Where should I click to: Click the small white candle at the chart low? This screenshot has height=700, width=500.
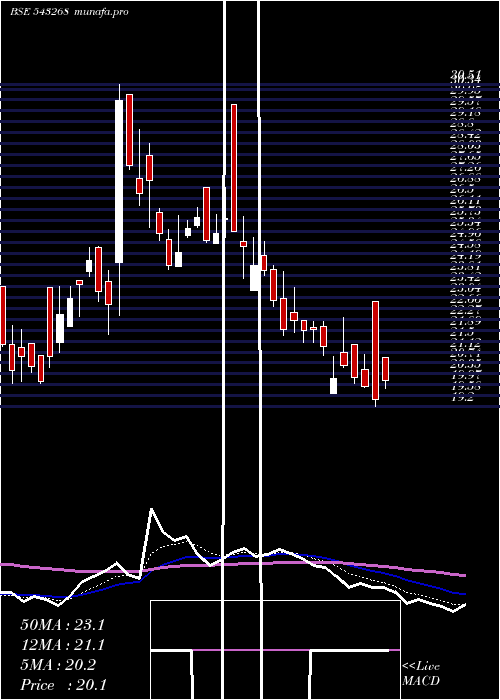[333, 386]
